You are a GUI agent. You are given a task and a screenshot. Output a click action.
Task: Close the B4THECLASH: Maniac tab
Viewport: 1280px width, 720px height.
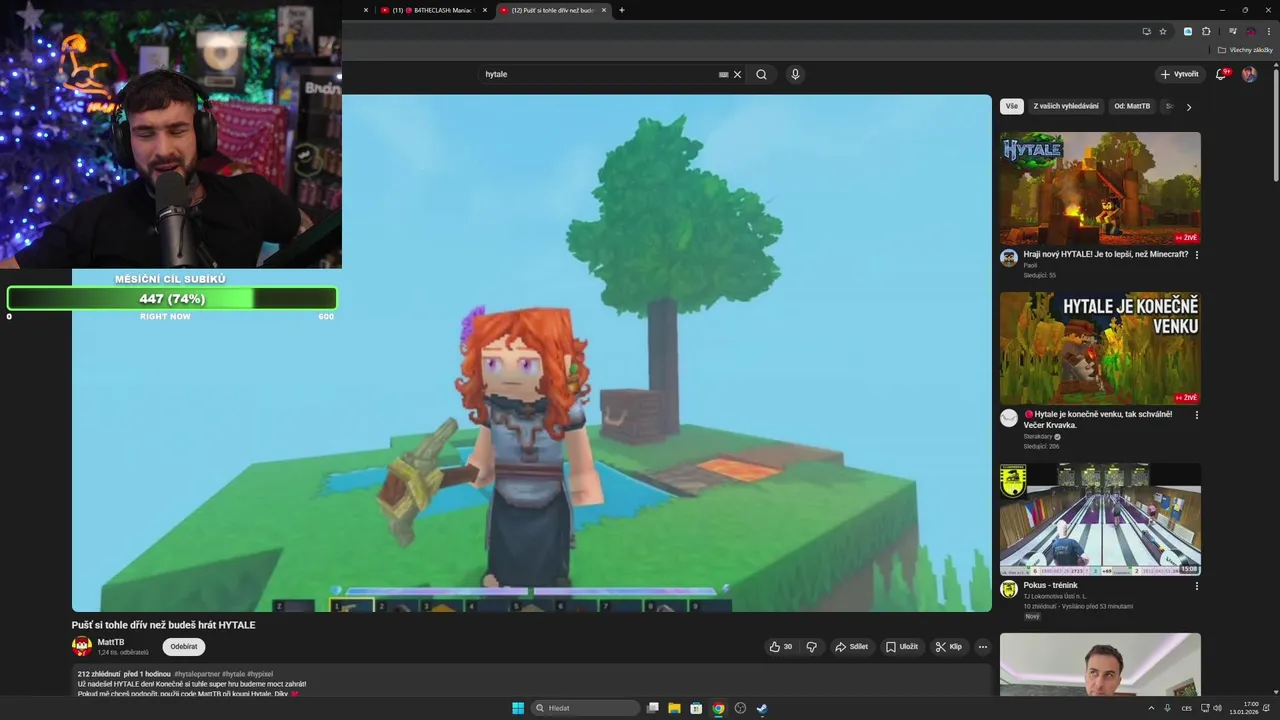click(485, 10)
